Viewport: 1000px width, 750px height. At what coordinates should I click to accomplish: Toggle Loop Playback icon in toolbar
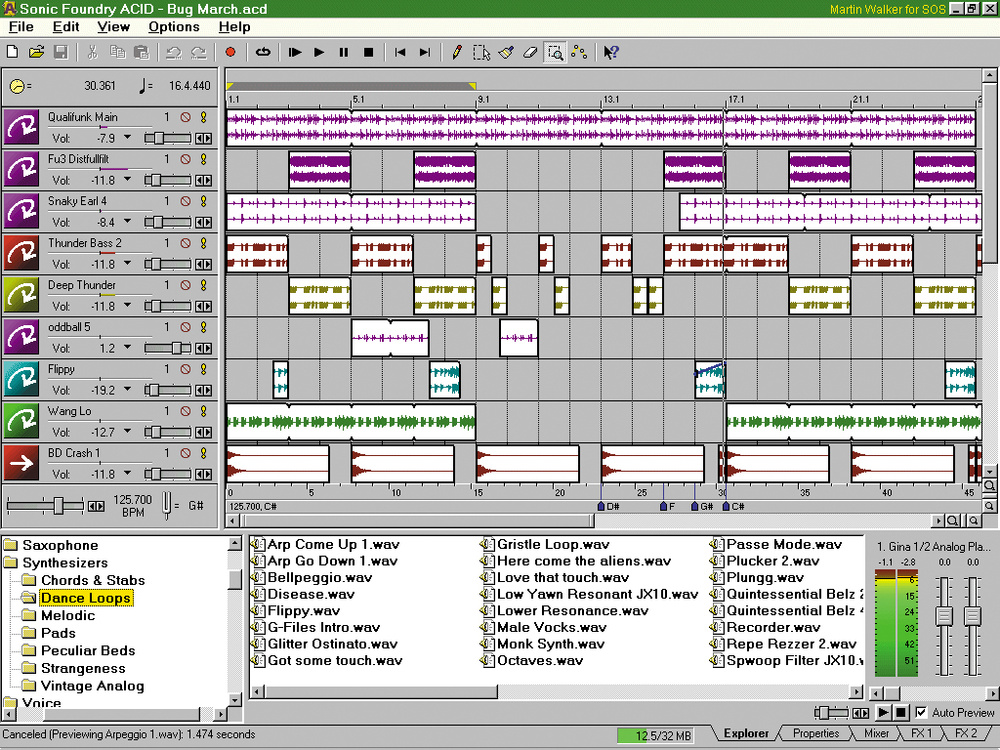(x=263, y=52)
